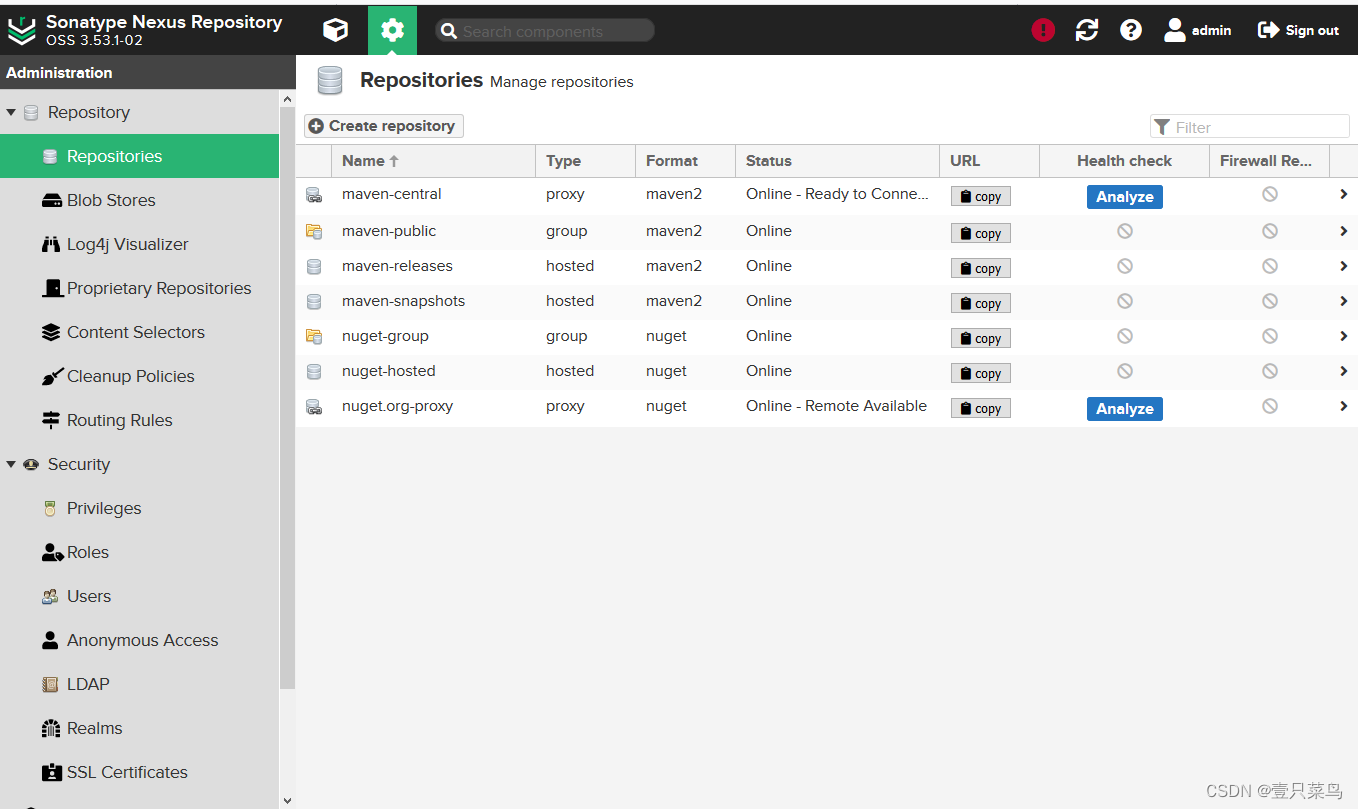
Task: Open details chevron for maven-snapshots row
Action: click(1344, 301)
